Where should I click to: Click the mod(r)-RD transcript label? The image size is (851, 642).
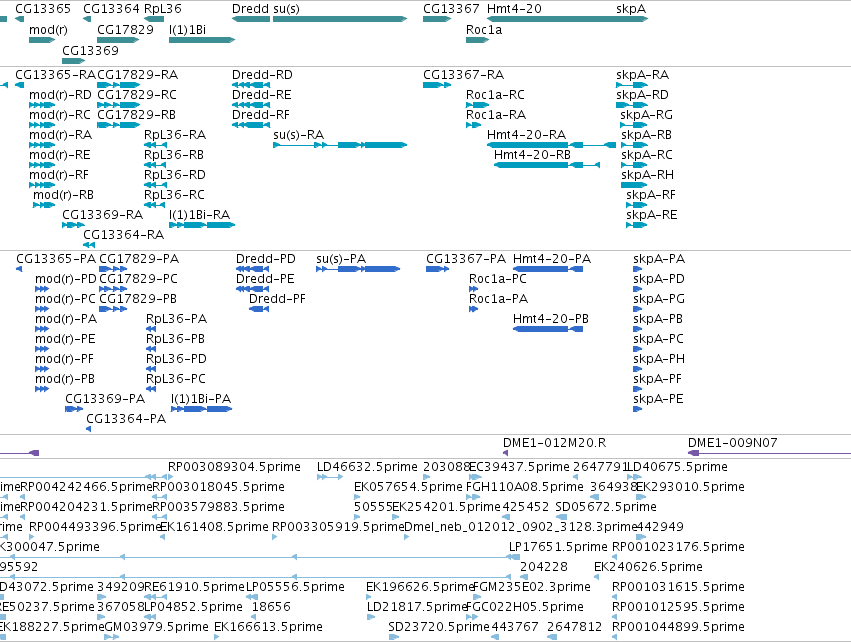point(60,95)
